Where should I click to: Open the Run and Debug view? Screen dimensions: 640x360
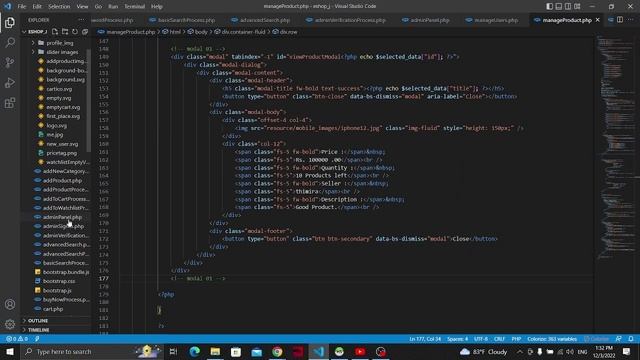10,82
